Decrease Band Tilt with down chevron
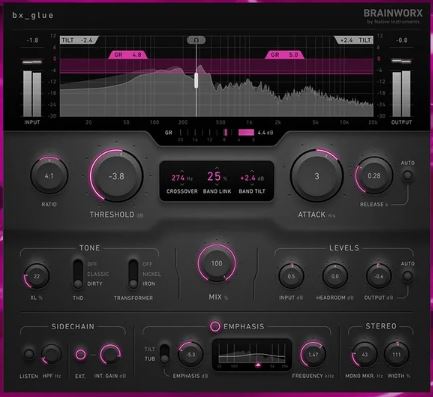The width and height of the screenshot is (433, 397). pyautogui.click(x=251, y=185)
